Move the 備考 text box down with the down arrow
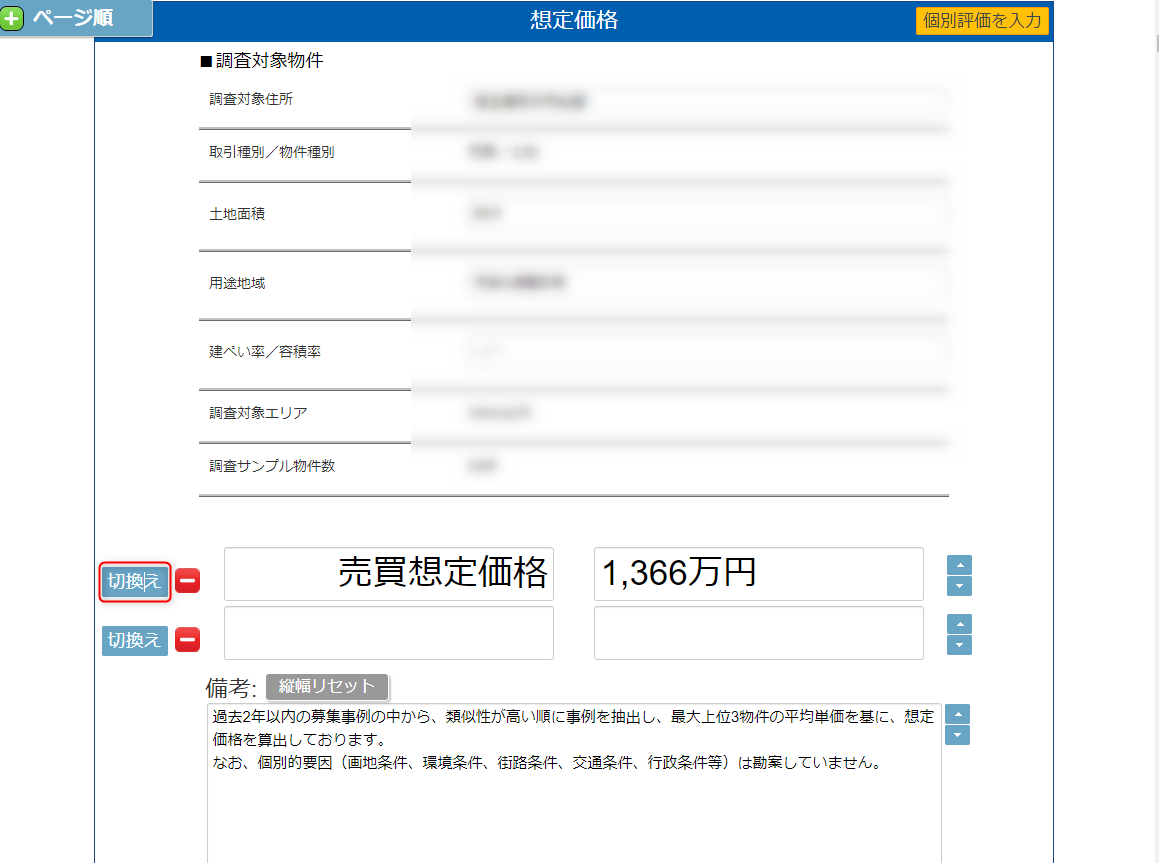The image size is (1159, 863). (x=957, y=735)
